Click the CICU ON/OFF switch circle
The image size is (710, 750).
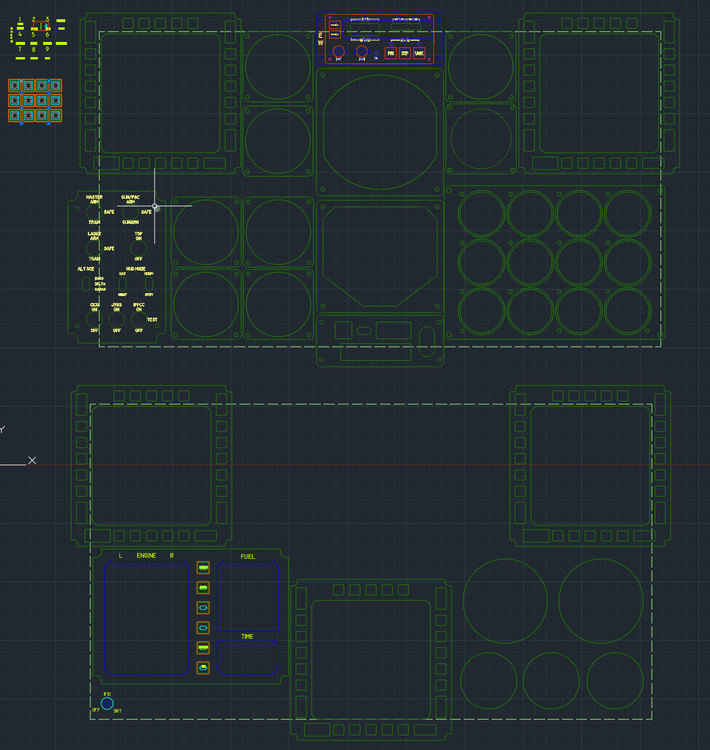pyautogui.click(x=94, y=319)
